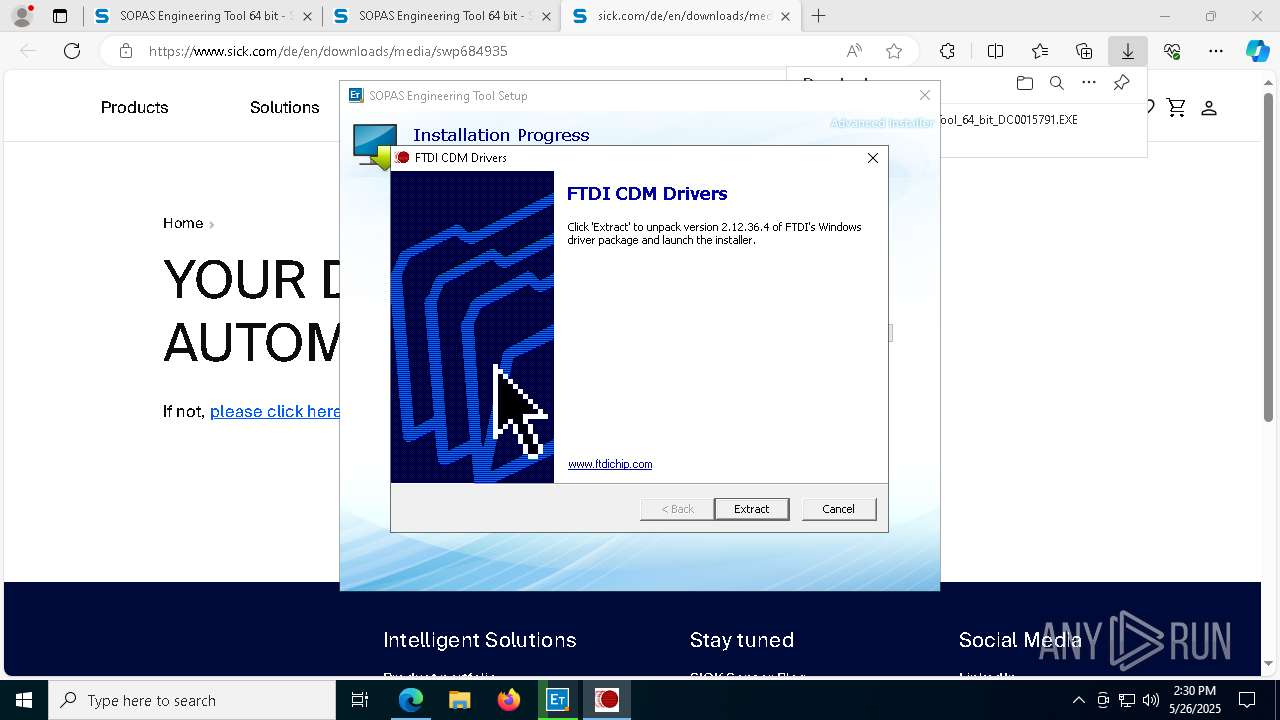
Task: Open the Downloads toolbar button
Action: tap(1128, 51)
